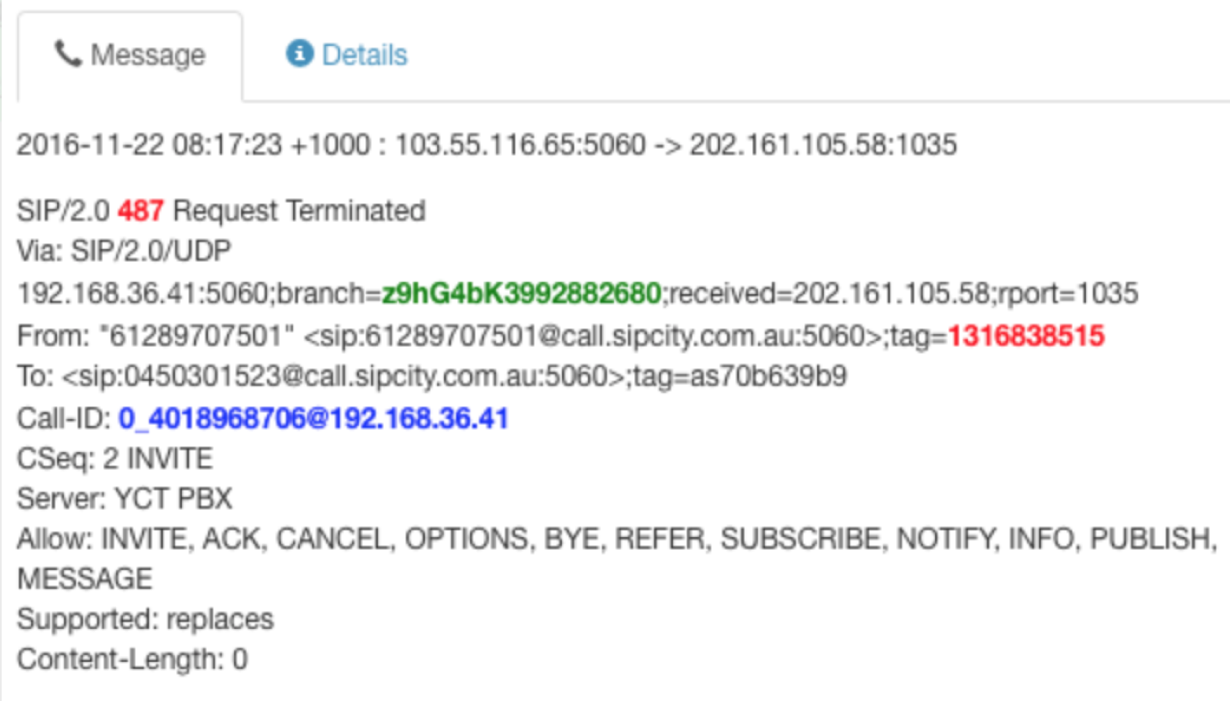The width and height of the screenshot is (1230, 701).
Task: Click the Allow methods header line
Action: [x=617, y=559]
